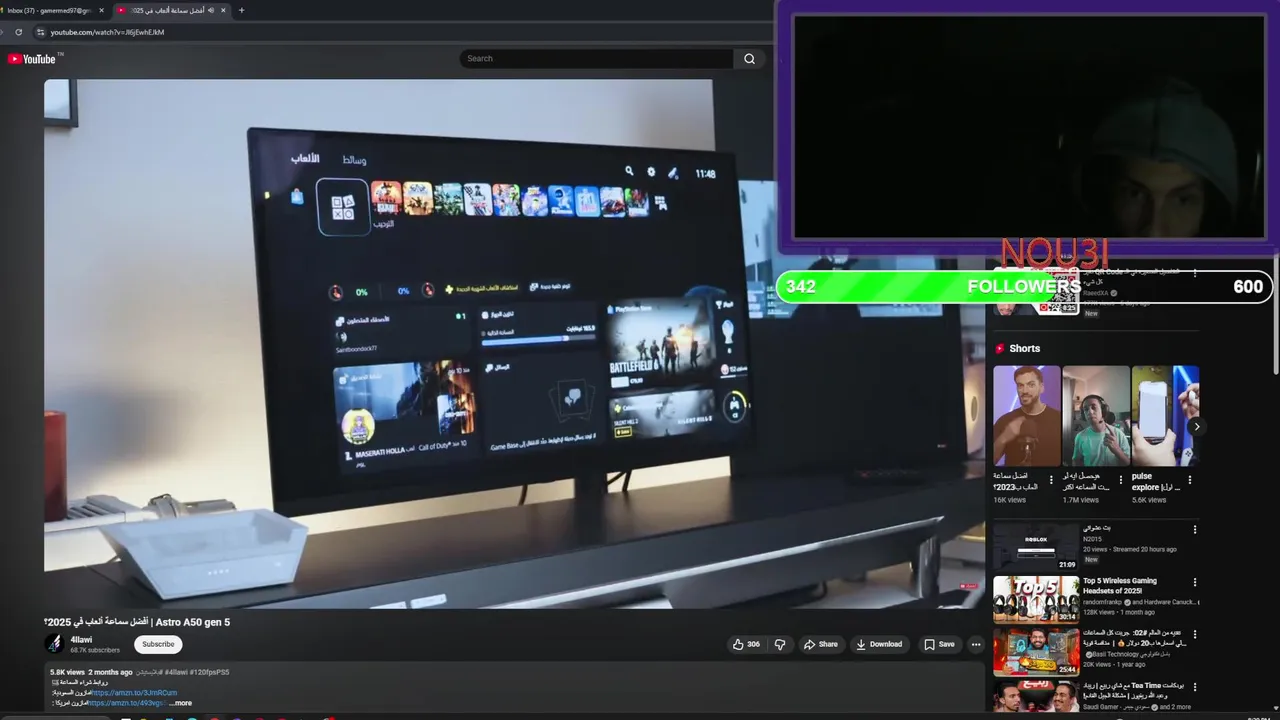Click the 'randomfrankp' channel name
Image resolution: width=1280 pixels, height=720 pixels.
coord(1103,602)
